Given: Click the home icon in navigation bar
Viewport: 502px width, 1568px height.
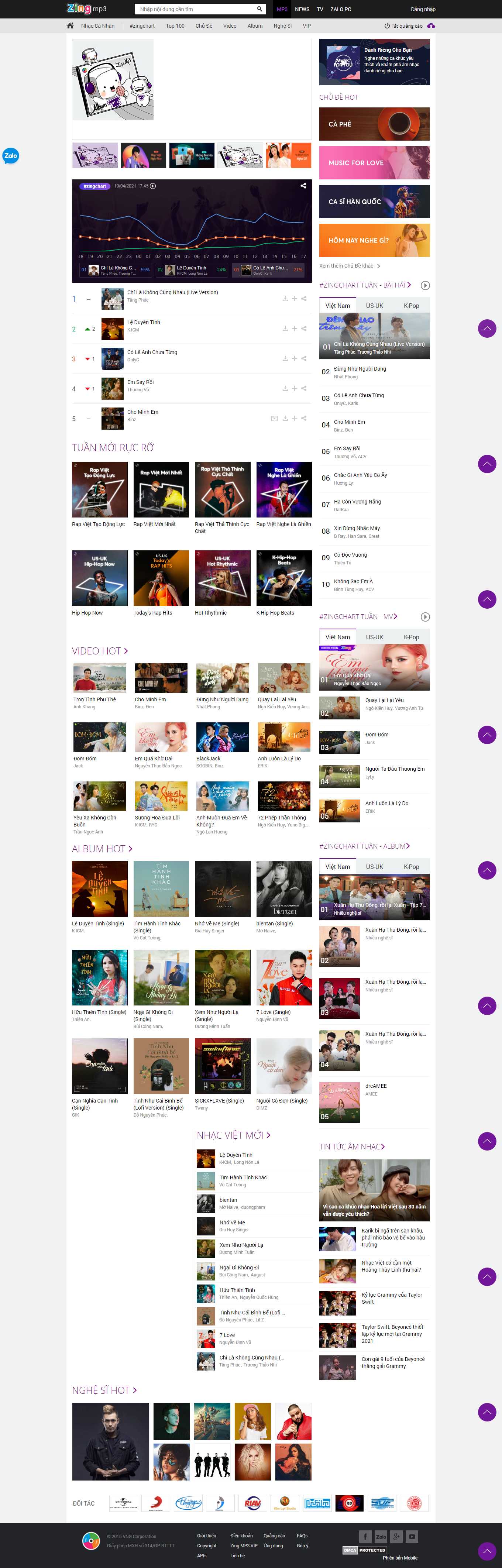Looking at the screenshot, I should pyautogui.click(x=70, y=25).
